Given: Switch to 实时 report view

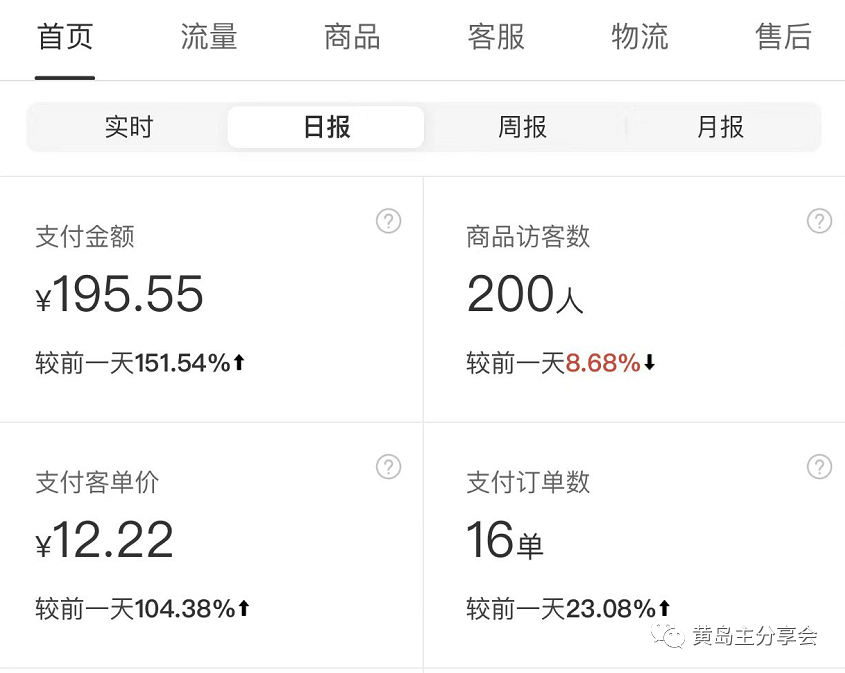Looking at the screenshot, I should [x=128, y=127].
